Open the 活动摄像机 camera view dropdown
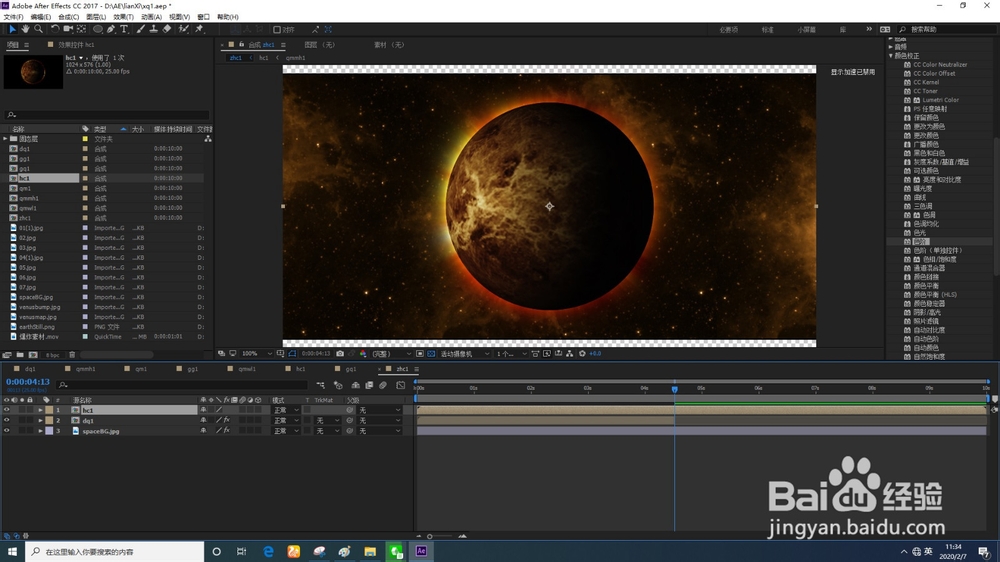The width and height of the screenshot is (1000, 562). pos(465,353)
